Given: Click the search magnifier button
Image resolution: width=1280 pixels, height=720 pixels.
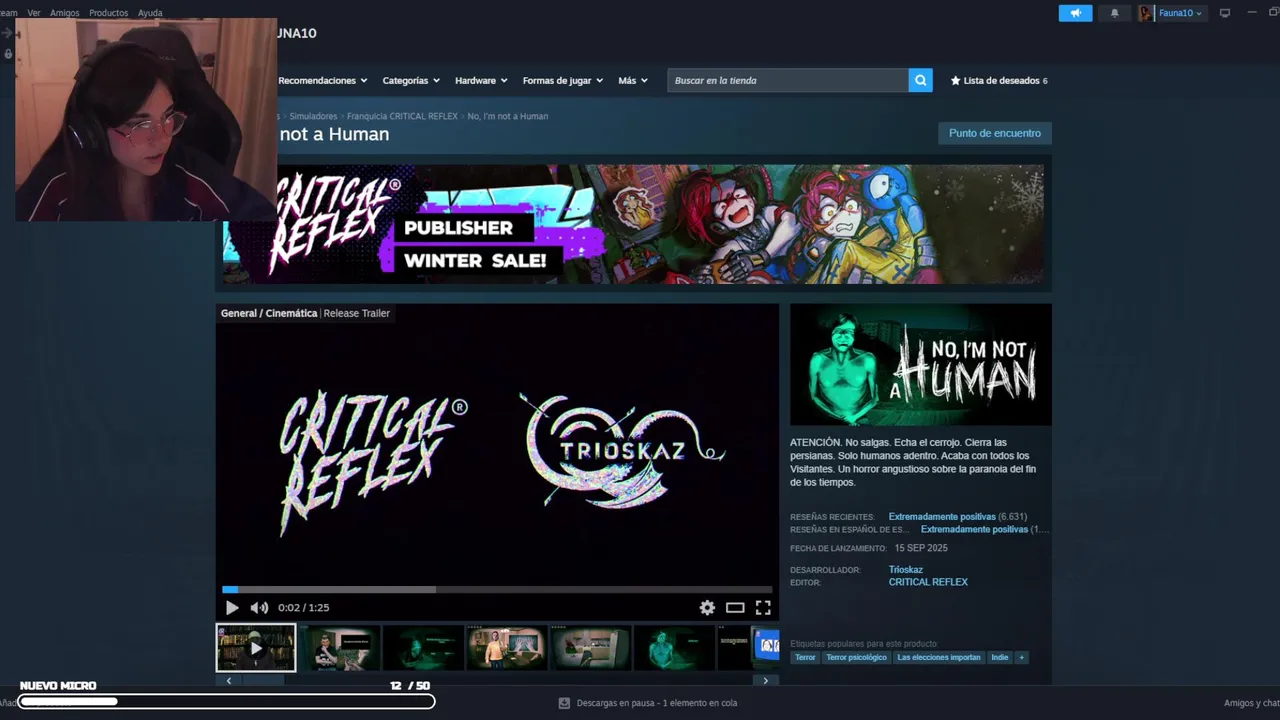Looking at the screenshot, I should 920,80.
